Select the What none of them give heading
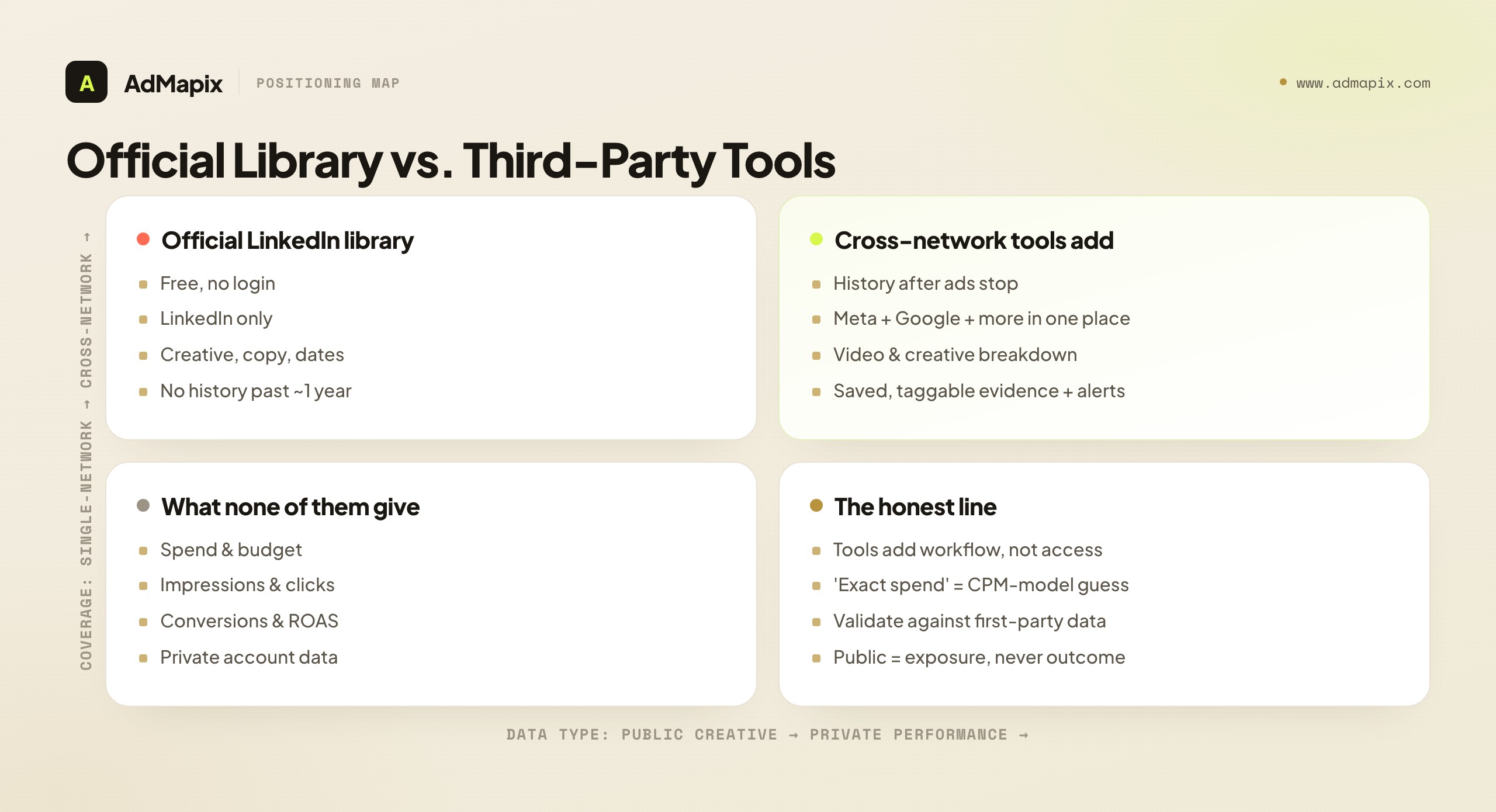The height and width of the screenshot is (812, 1496). tap(290, 507)
